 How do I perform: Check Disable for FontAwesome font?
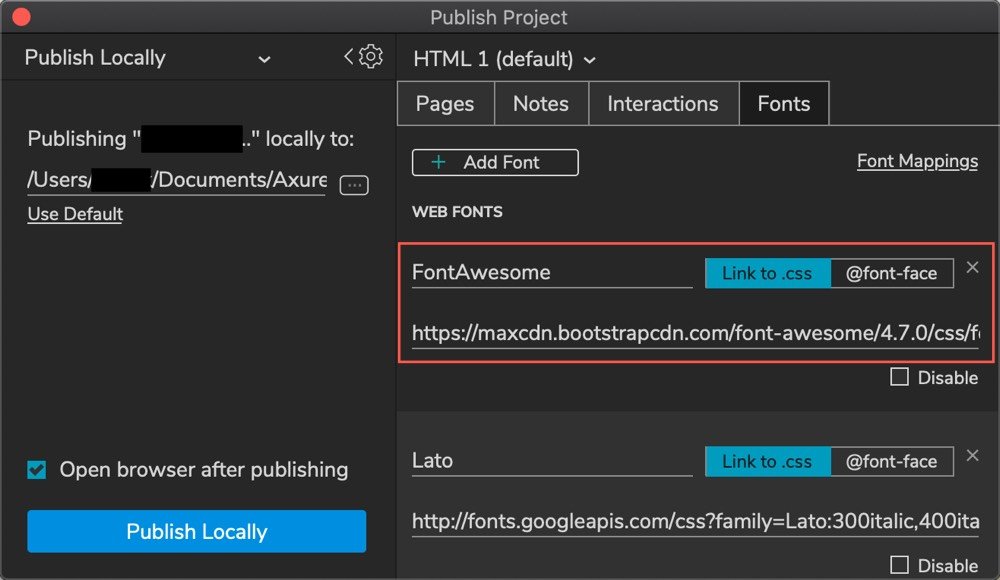pos(899,377)
